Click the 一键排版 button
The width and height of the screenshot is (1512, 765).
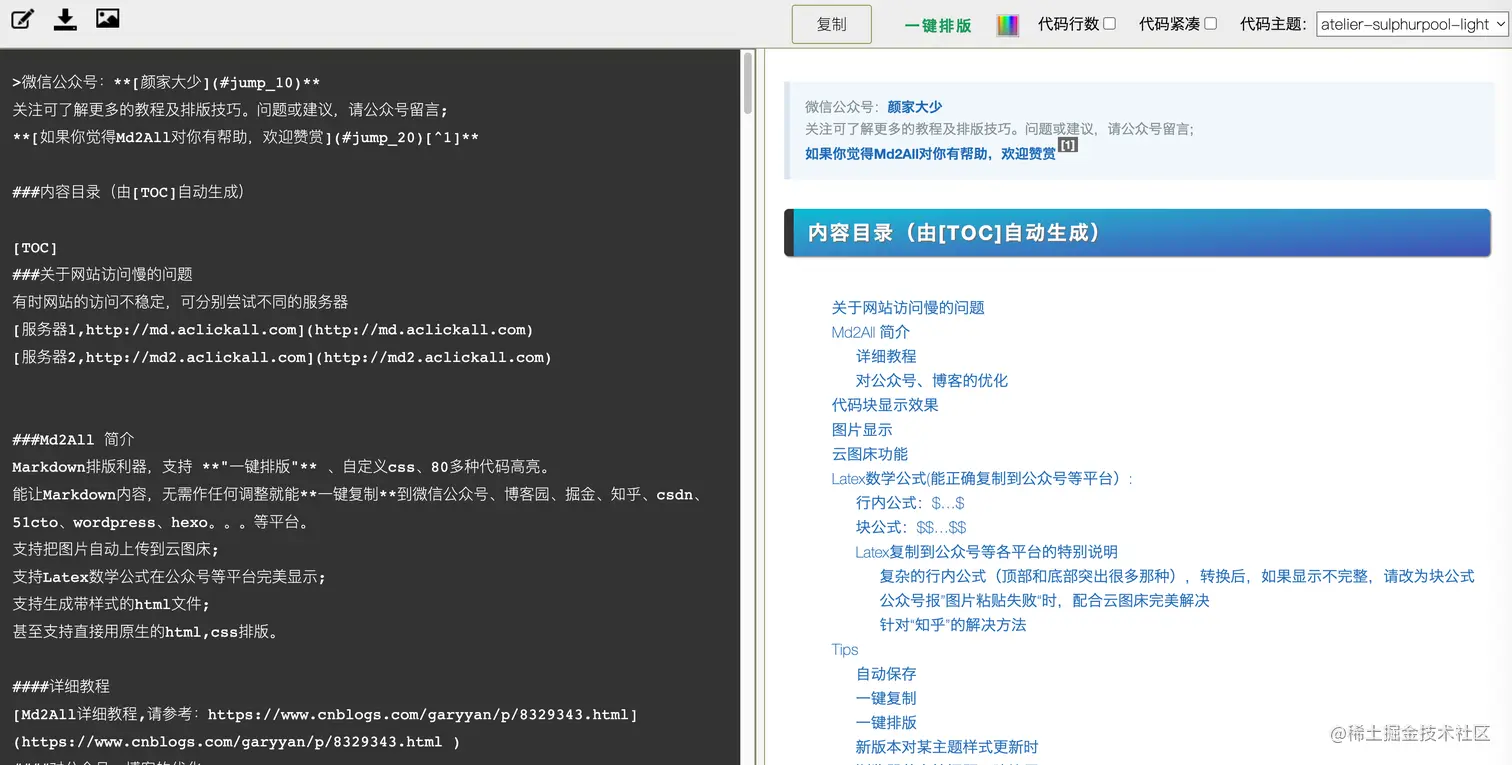(938, 26)
